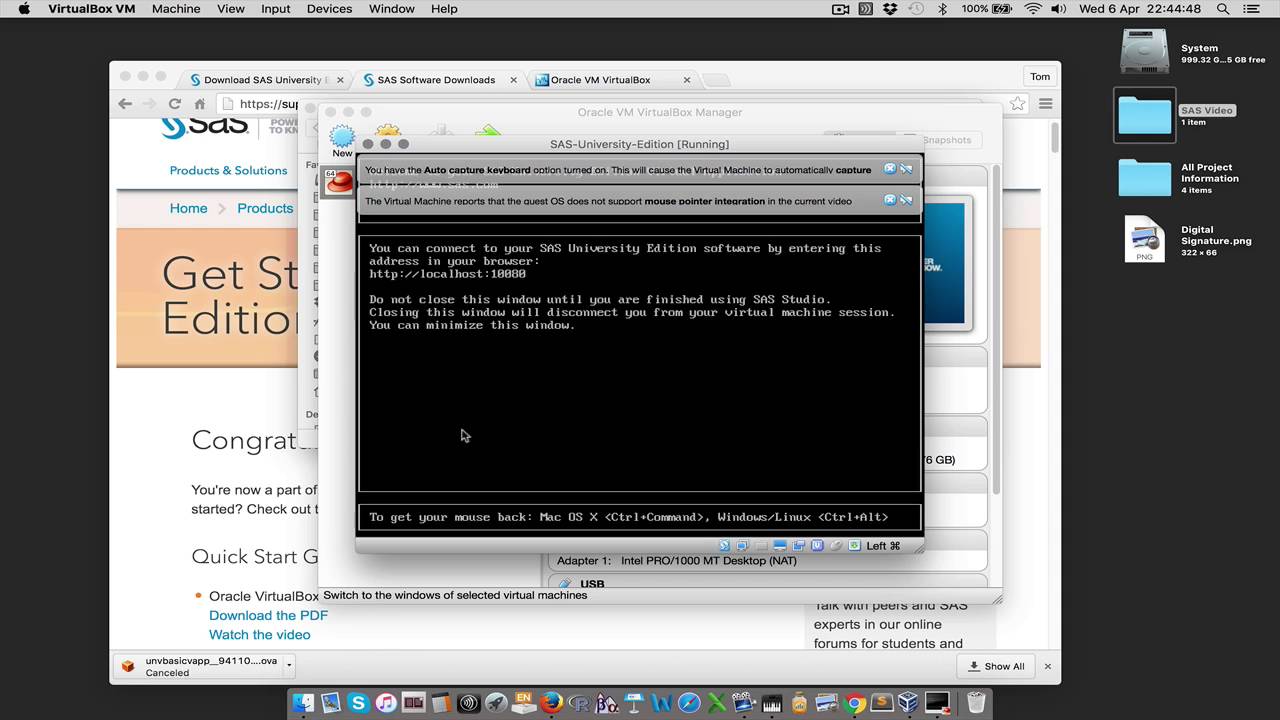The height and width of the screenshot is (720, 1280).
Task: Select All Project Information folder on the desktop
Action: coord(1145,177)
